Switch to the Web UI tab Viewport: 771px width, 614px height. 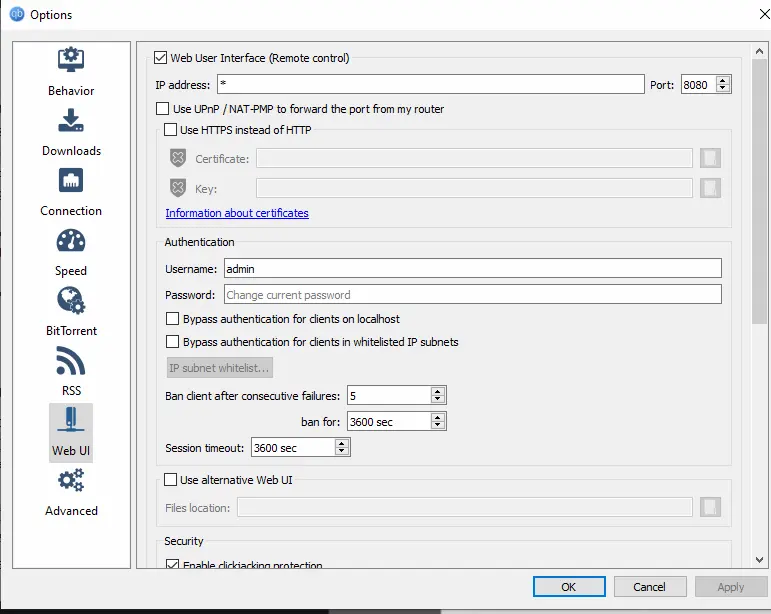click(71, 430)
